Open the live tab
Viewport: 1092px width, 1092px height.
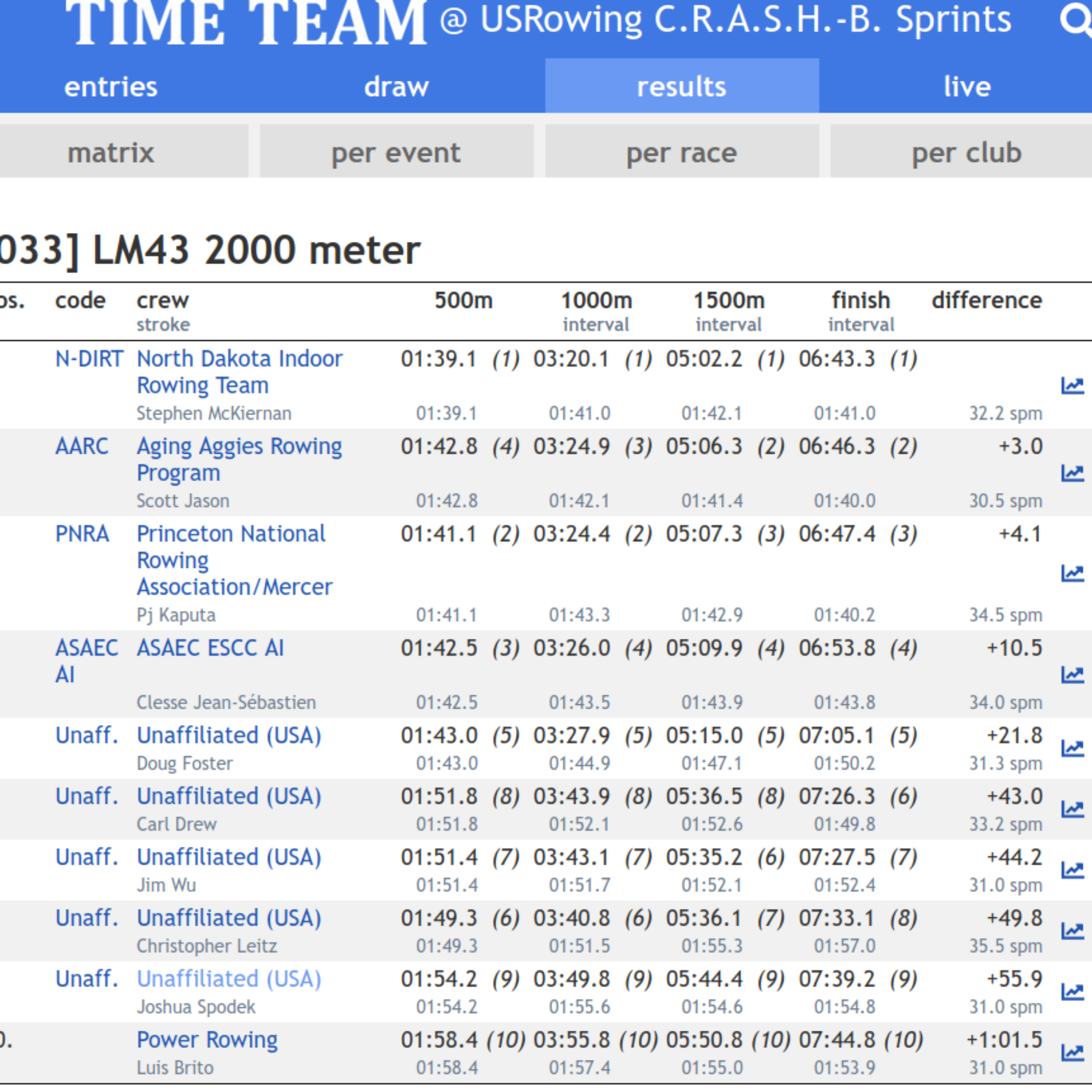pyautogui.click(x=967, y=86)
